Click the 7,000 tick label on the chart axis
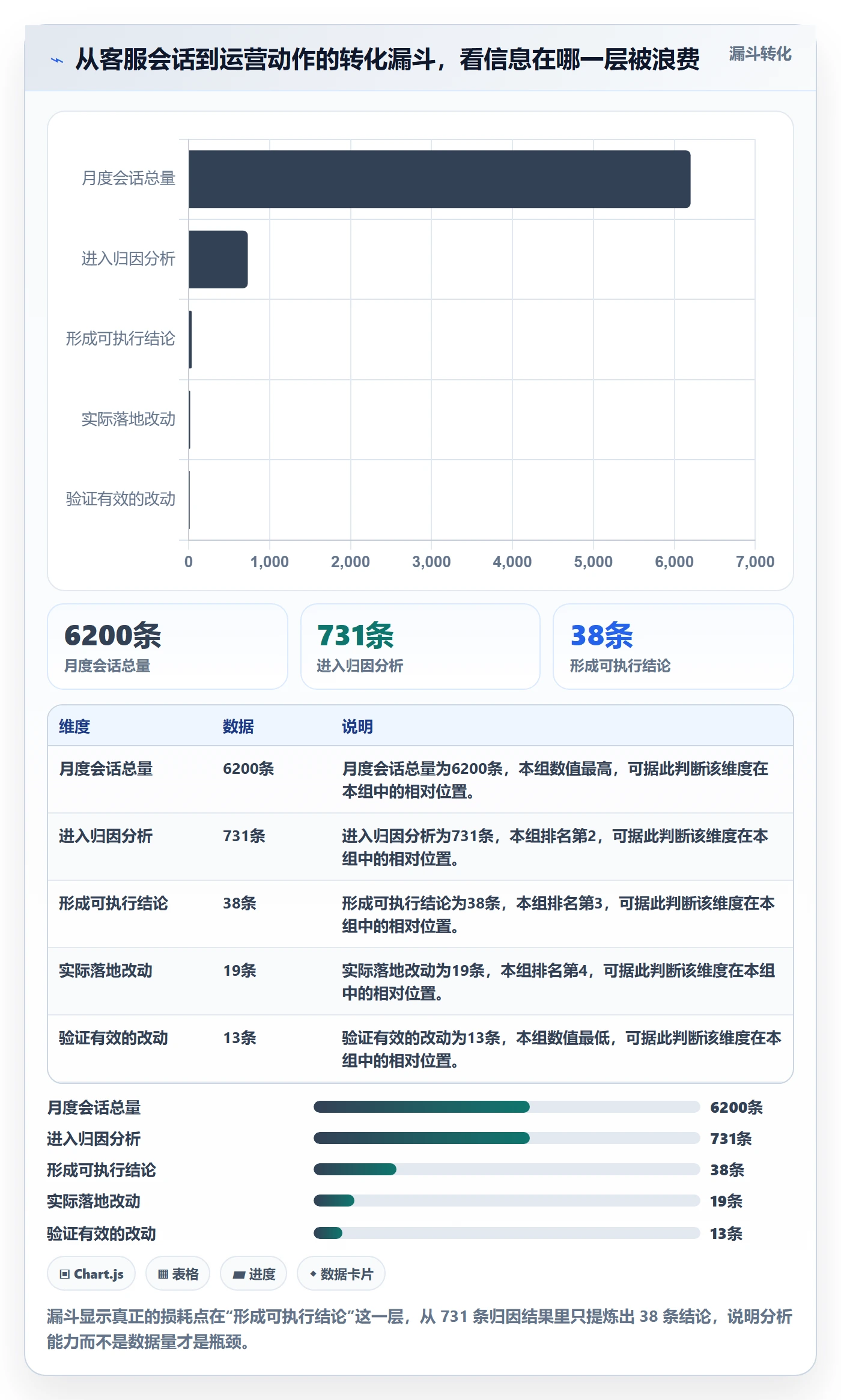 coord(755,562)
